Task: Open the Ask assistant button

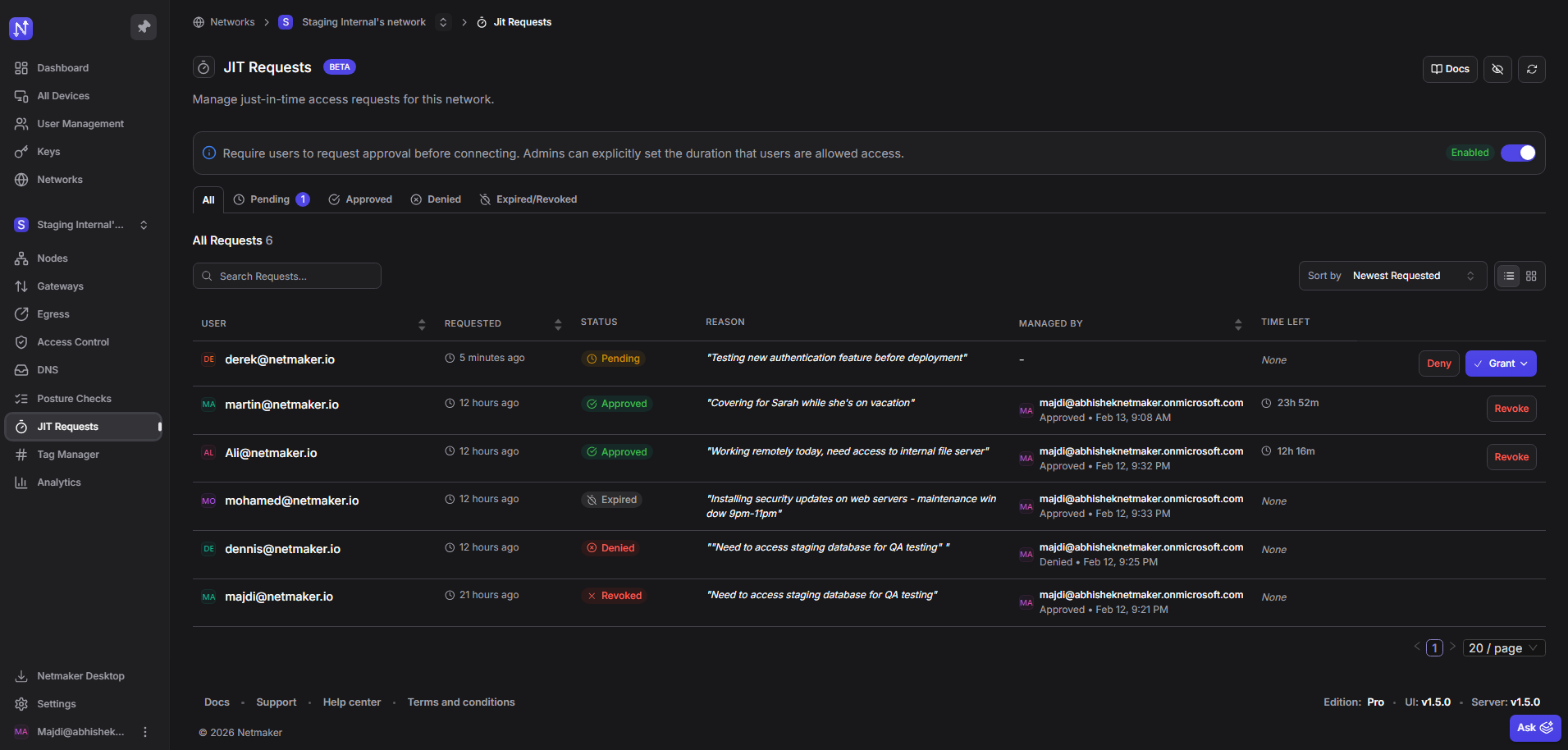Action: pyautogui.click(x=1534, y=728)
